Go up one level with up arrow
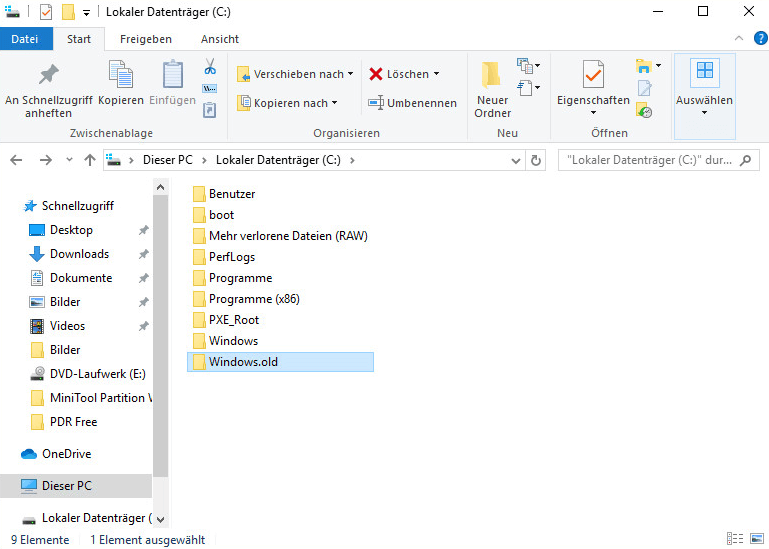The image size is (769, 549). point(90,159)
